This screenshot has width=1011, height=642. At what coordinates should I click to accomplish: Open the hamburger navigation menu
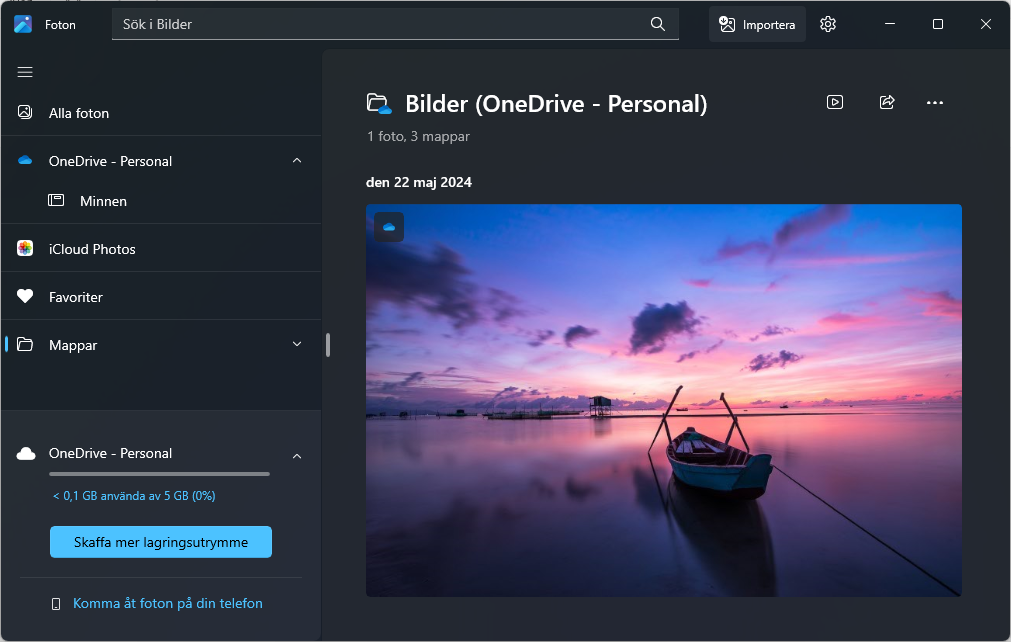coord(25,72)
